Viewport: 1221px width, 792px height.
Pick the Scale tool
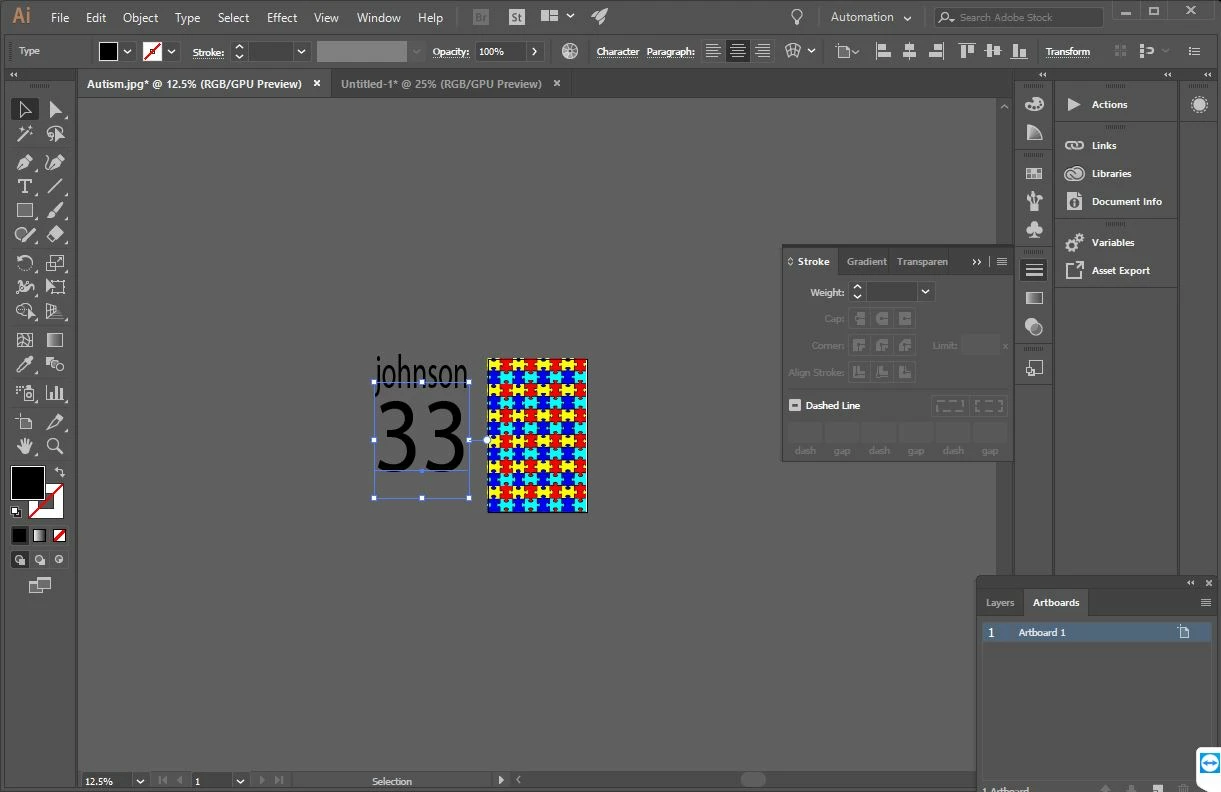(x=56, y=263)
